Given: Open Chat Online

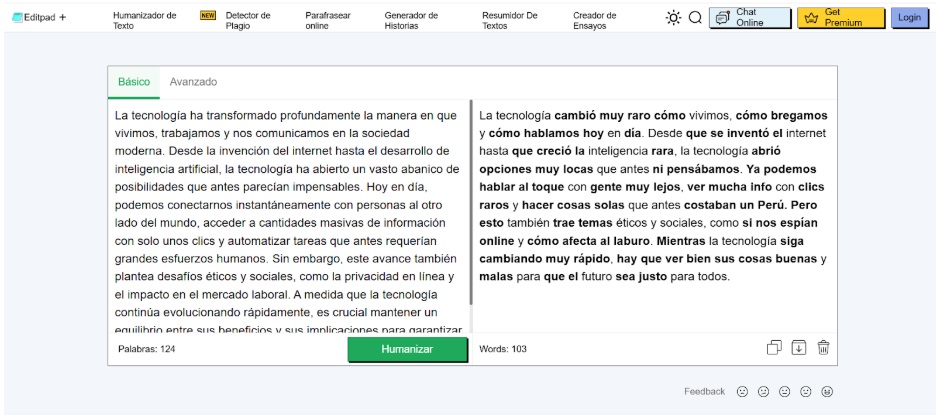Looking at the screenshot, I should pos(750,18).
